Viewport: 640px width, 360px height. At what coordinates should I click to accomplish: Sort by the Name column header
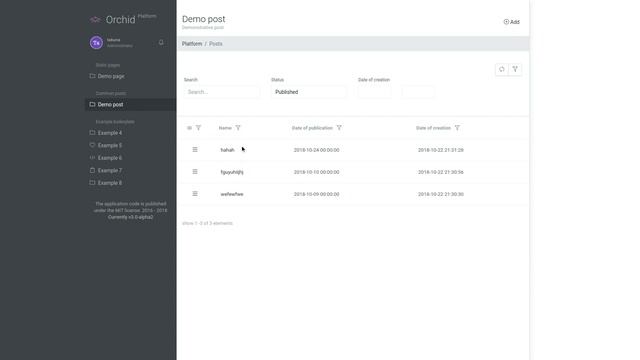[x=225, y=128]
